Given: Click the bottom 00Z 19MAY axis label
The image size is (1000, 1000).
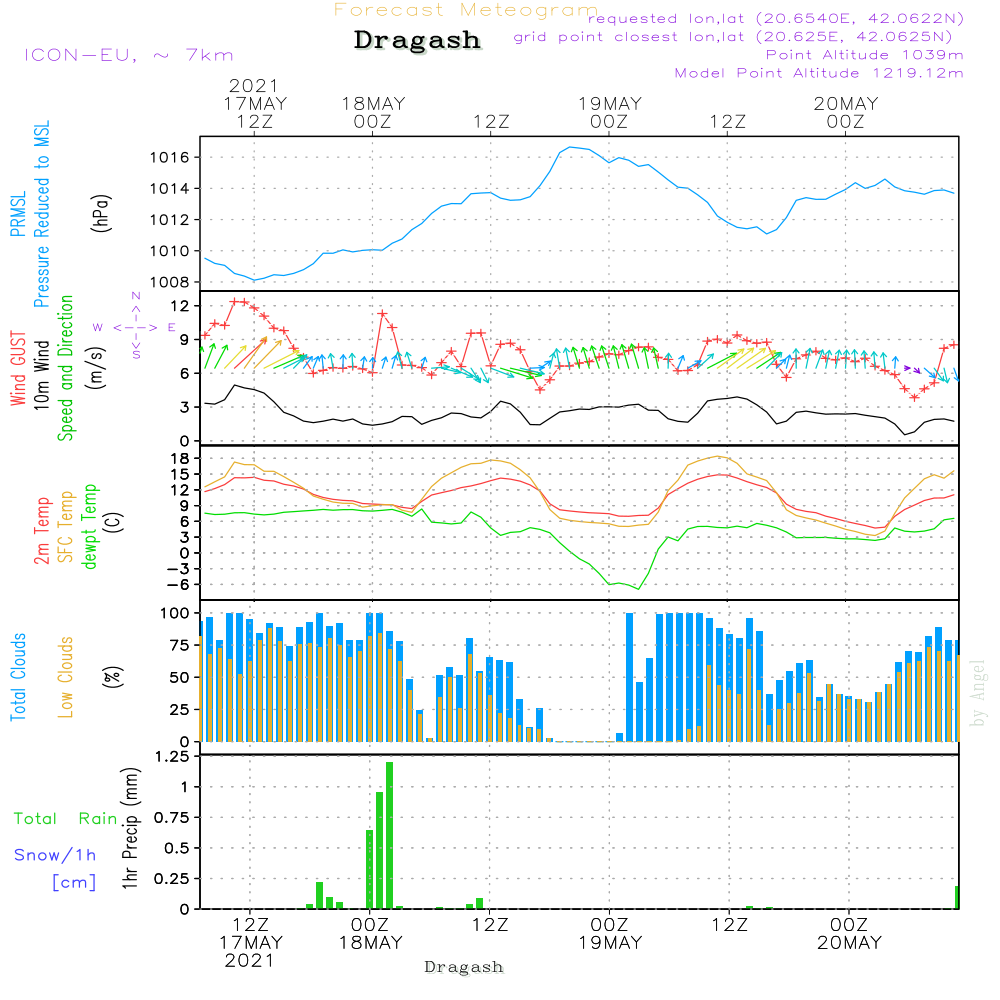Looking at the screenshot, I should pos(610,934).
